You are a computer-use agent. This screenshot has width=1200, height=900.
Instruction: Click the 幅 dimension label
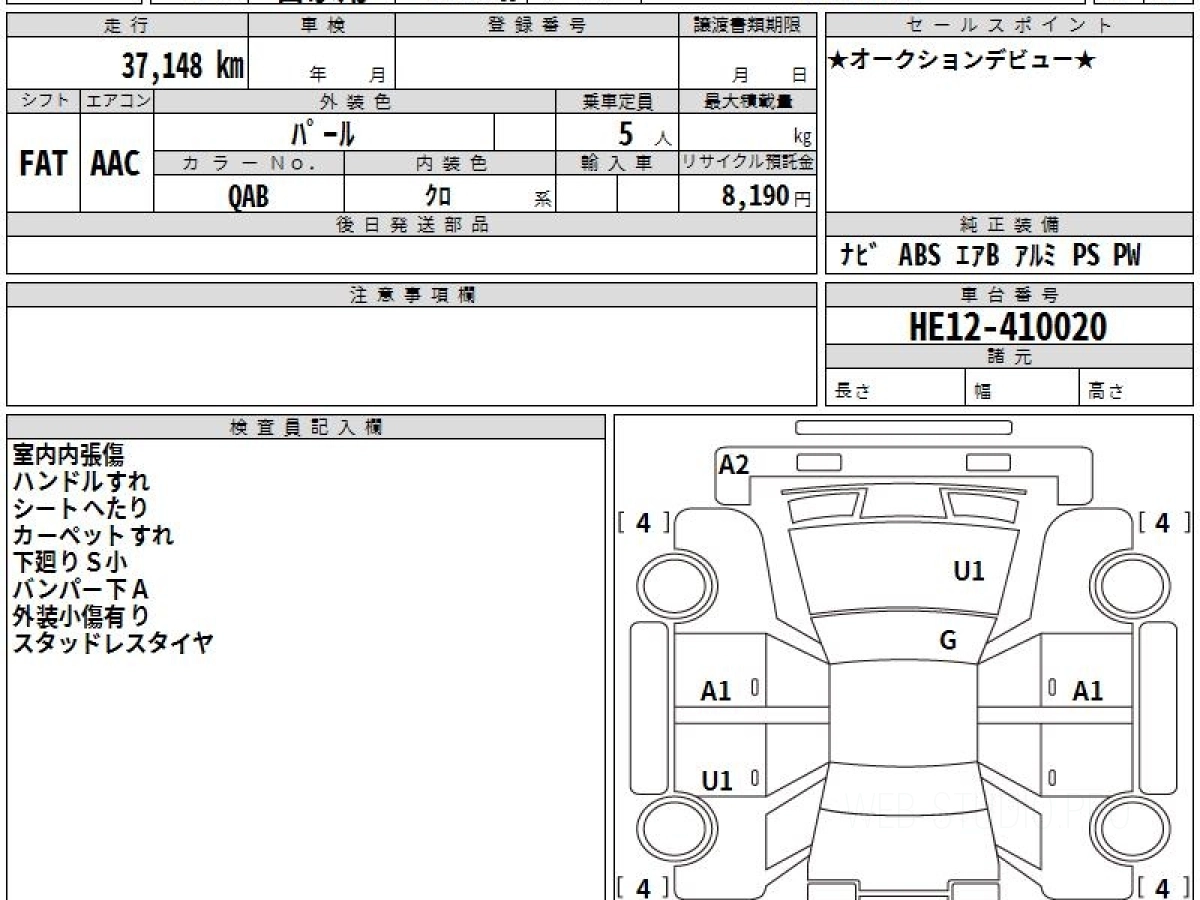point(982,392)
